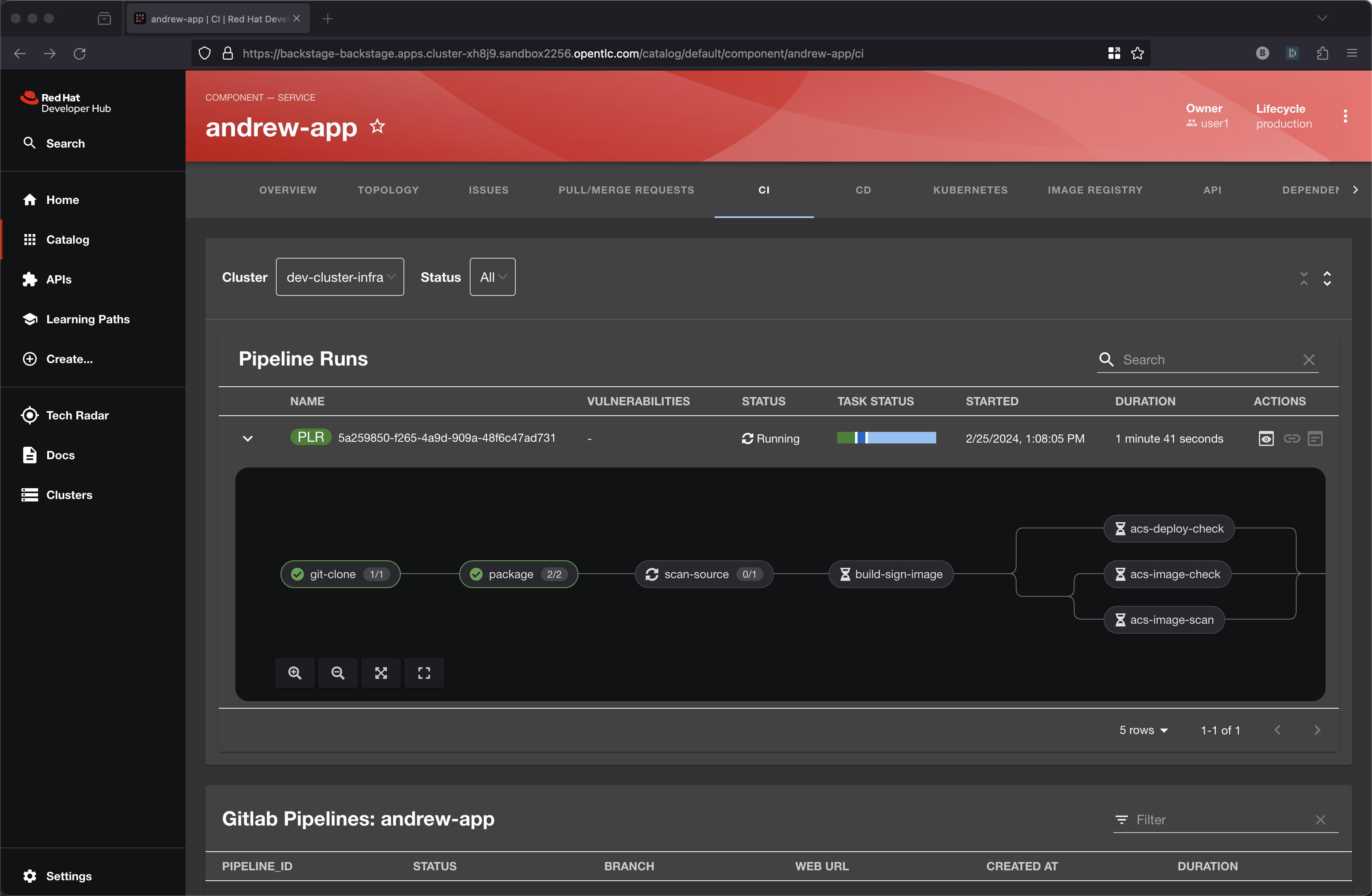Toggle the view output eye icon
Image resolution: width=1372 pixels, height=896 pixels.
[x=1266, y=439]
